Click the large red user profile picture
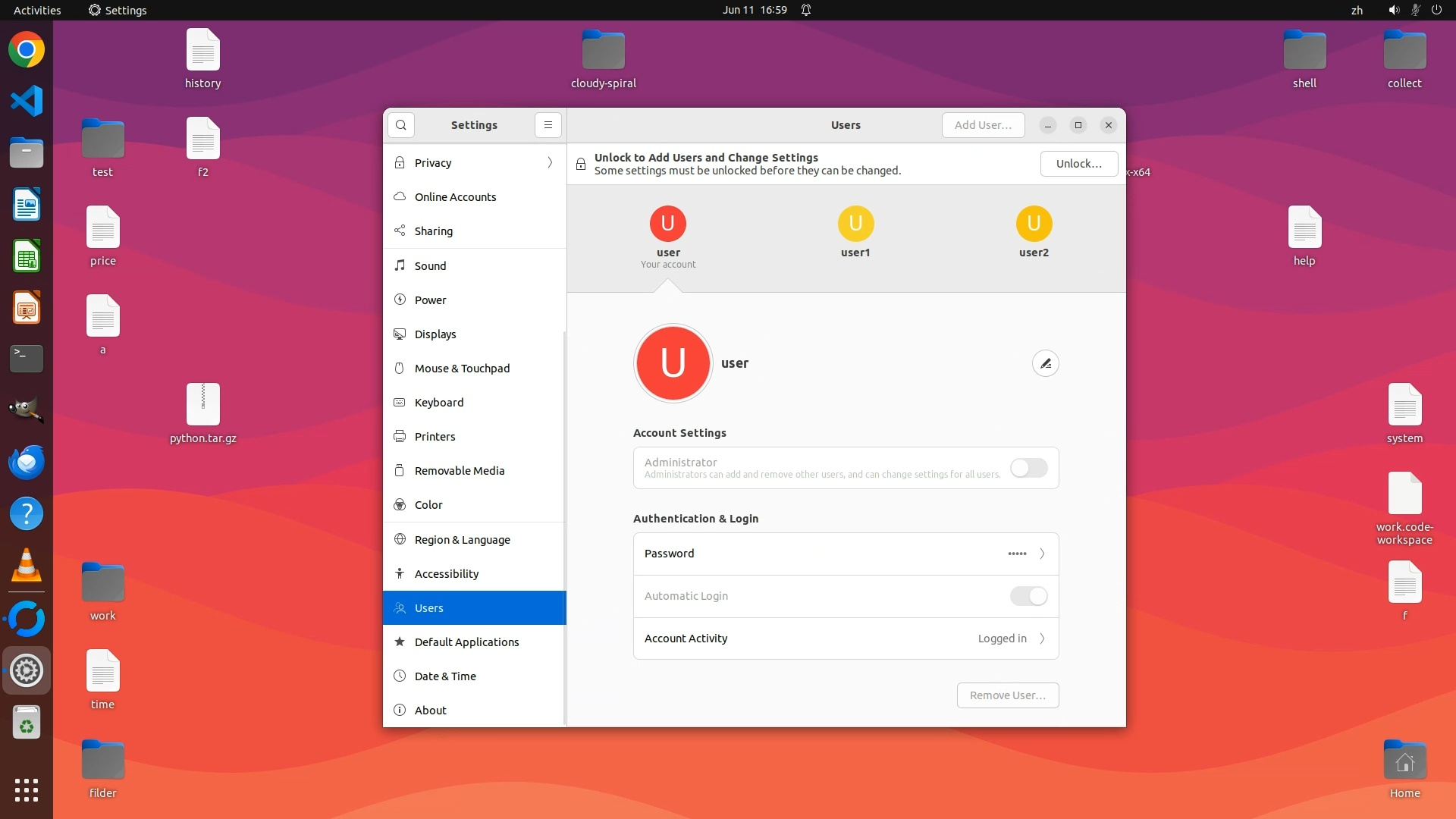This screenshot has height=819, width=1456. (673, 363)
